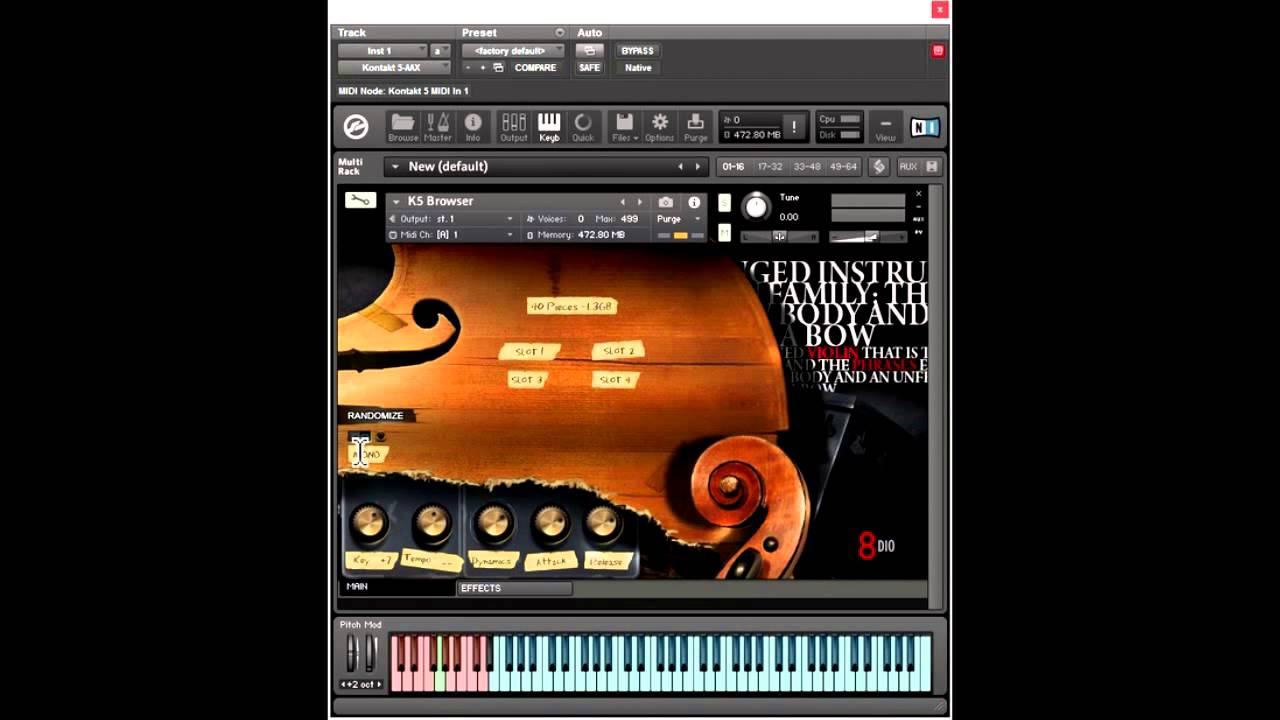Open the Kontakt 5-AAX plugin selector
This screenshot has width=1280, height=720.
(x=394, y=68)
